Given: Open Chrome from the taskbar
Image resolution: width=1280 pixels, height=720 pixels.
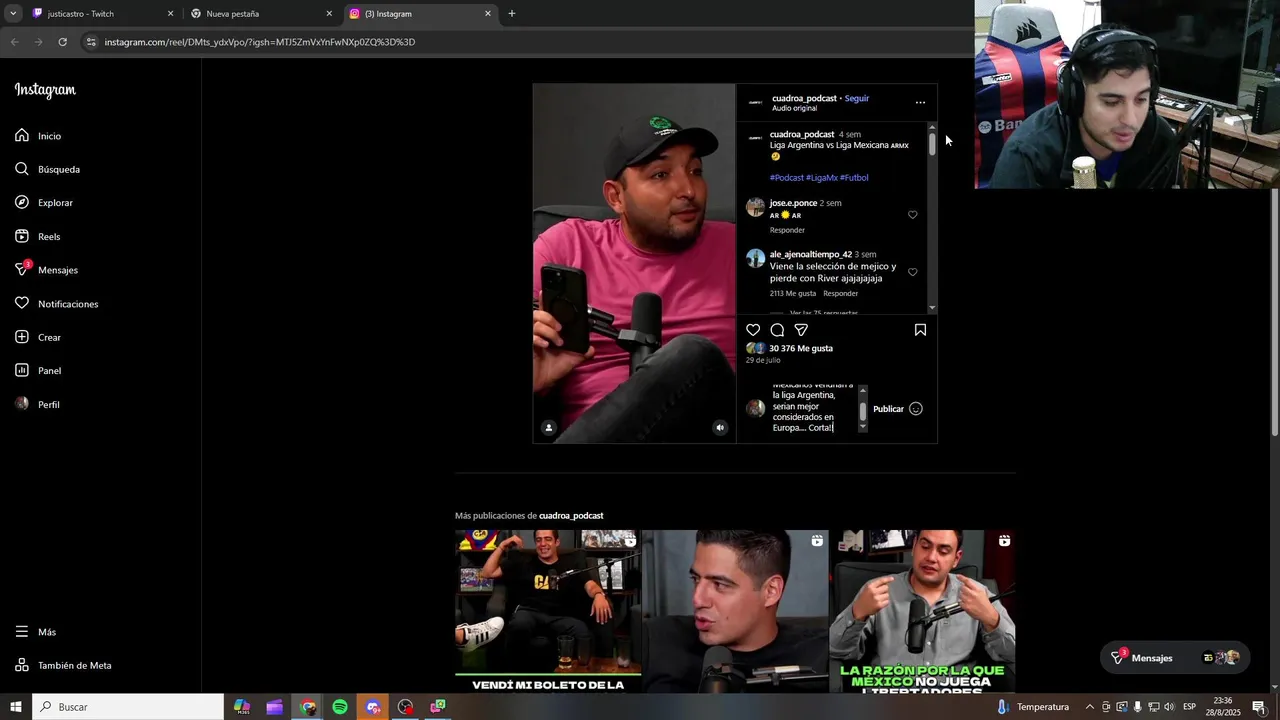Looking at the screenshot, I should click(308, 707).
